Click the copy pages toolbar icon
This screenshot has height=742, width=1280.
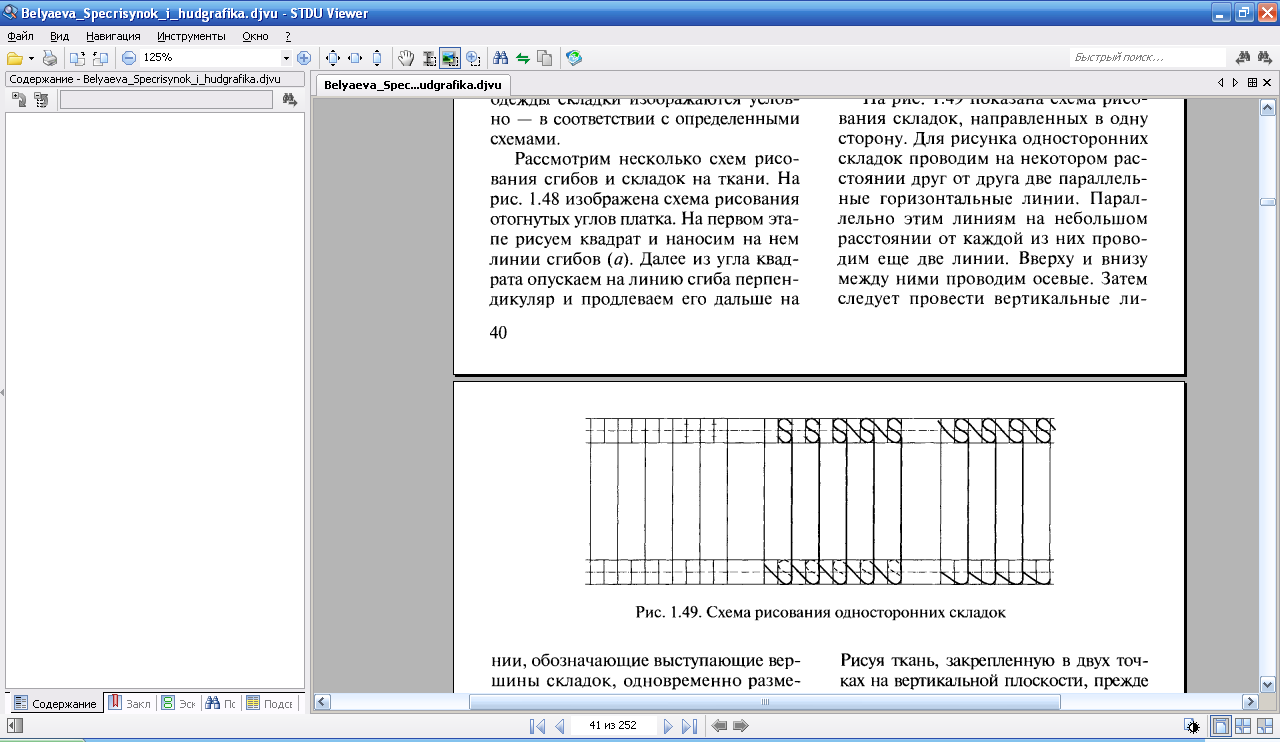tap(544, 58)
